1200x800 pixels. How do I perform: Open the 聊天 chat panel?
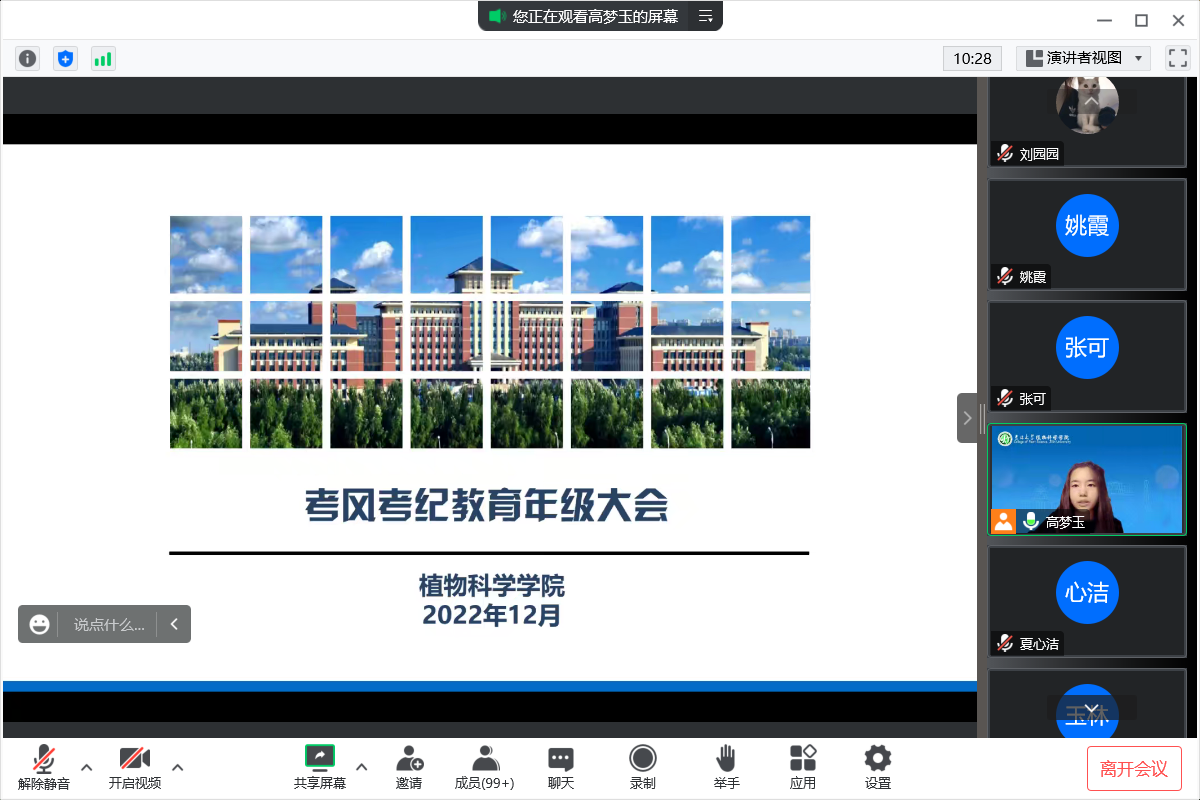(x=561, y=767)
